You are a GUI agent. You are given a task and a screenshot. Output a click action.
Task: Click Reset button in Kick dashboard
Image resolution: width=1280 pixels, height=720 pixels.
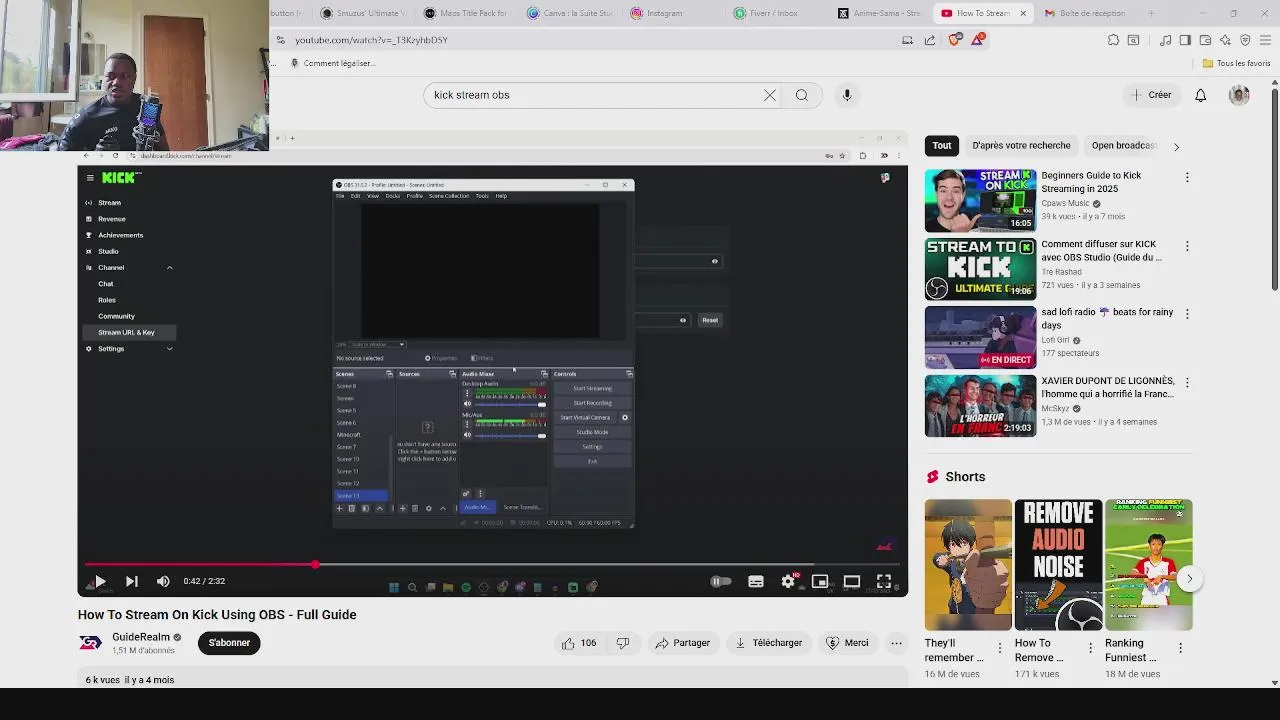pos(710,320)
